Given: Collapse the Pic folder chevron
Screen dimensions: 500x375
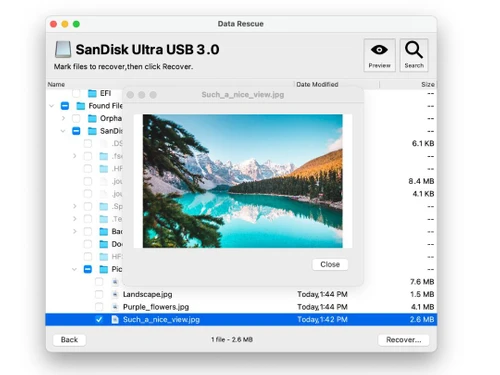Looking at the screenshot, I should point(74,269).
